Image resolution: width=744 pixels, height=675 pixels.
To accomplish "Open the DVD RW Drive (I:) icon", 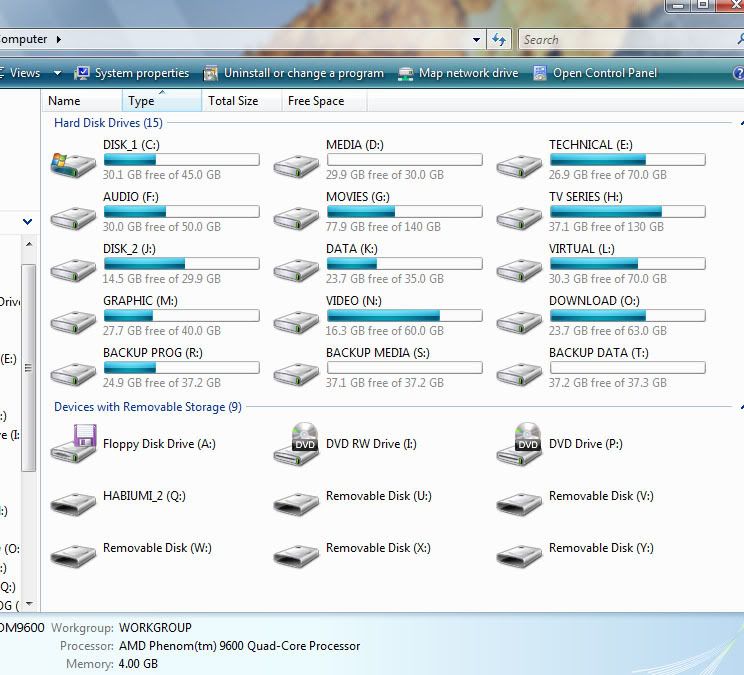I will 296,443.
